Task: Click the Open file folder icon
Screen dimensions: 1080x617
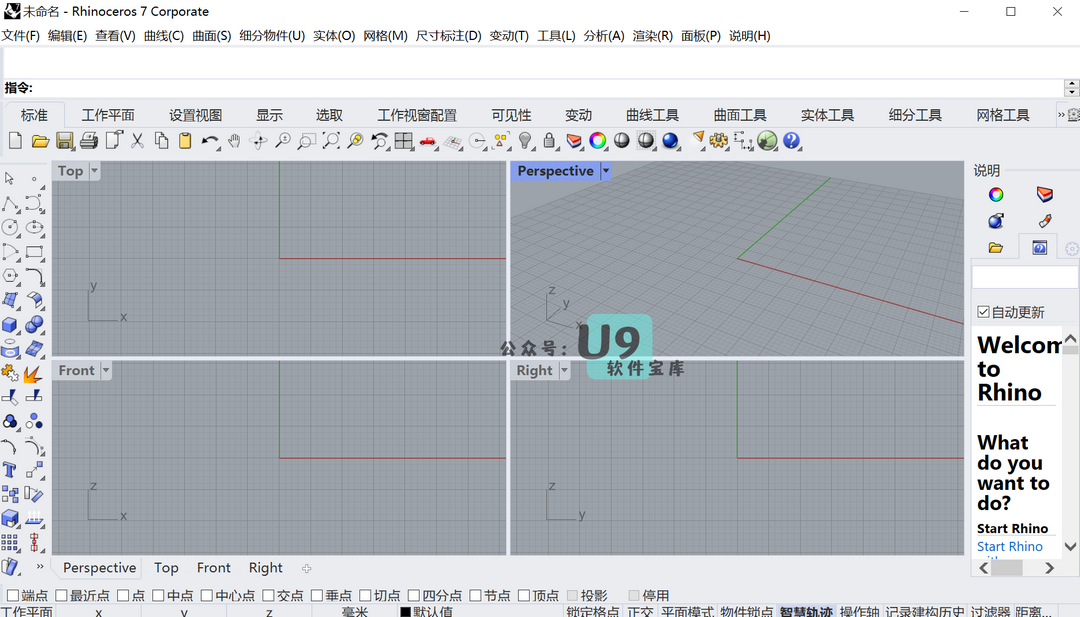Action: click(x=40, y=141)
